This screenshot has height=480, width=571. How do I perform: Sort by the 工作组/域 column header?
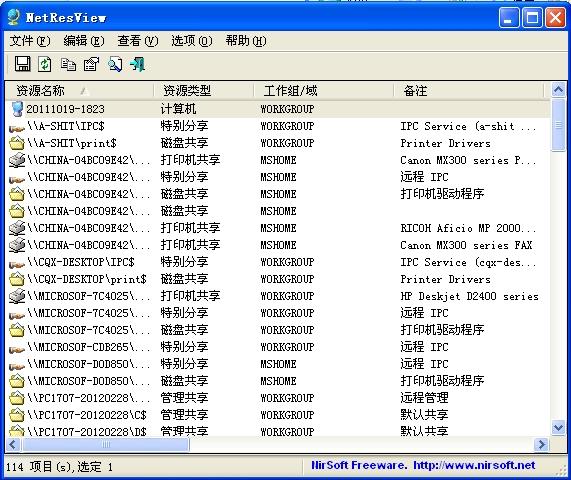point(324,91)
